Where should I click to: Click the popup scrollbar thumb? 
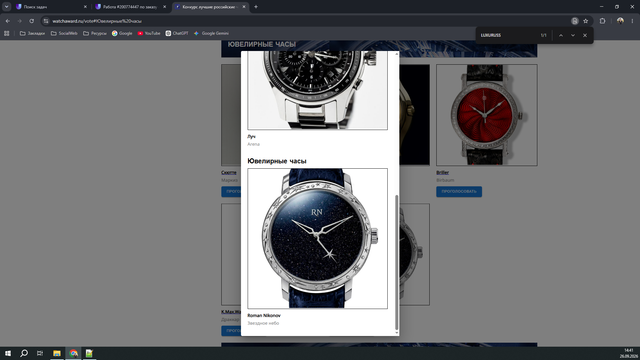[x=396, y=262]
